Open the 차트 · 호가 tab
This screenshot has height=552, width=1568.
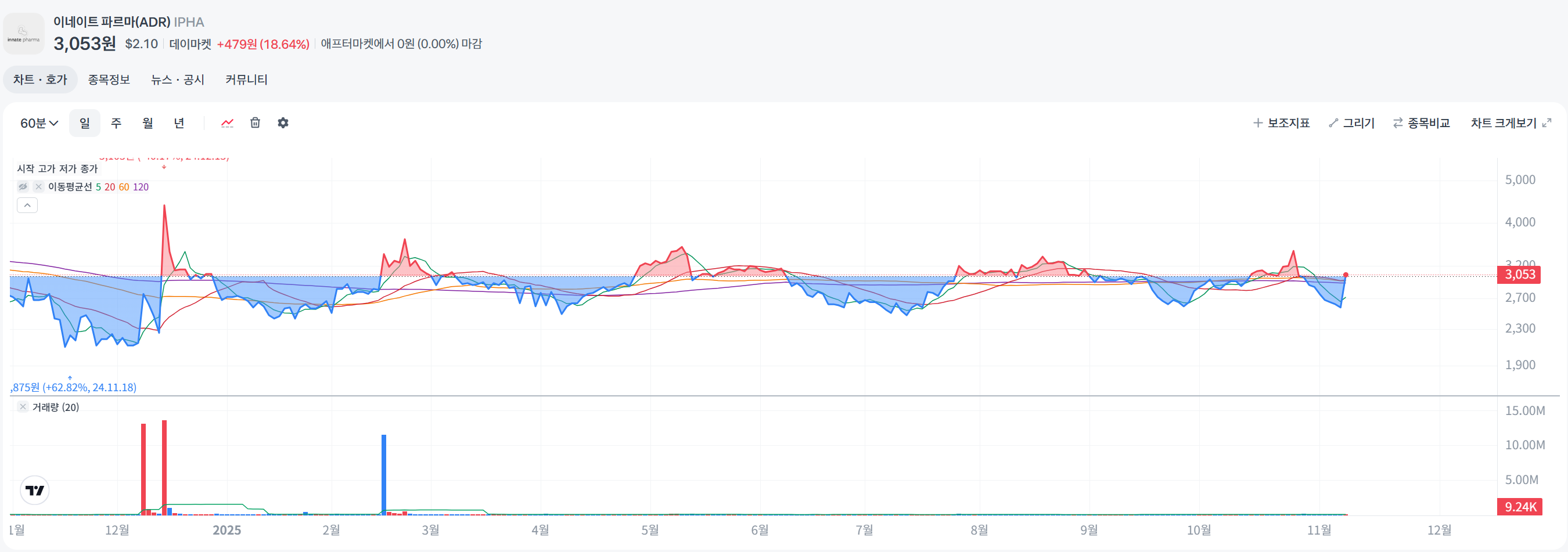point(40,80)
